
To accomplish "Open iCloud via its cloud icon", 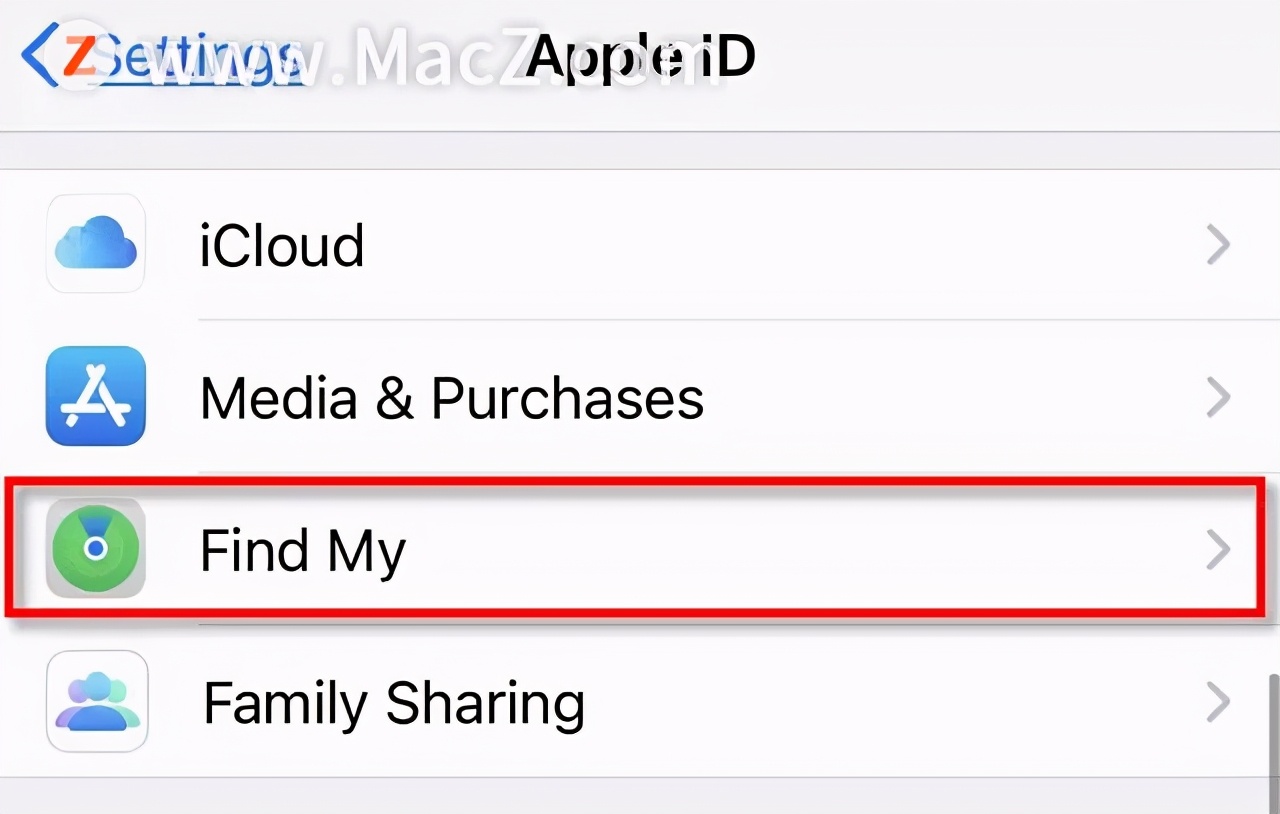I will 96,244.
